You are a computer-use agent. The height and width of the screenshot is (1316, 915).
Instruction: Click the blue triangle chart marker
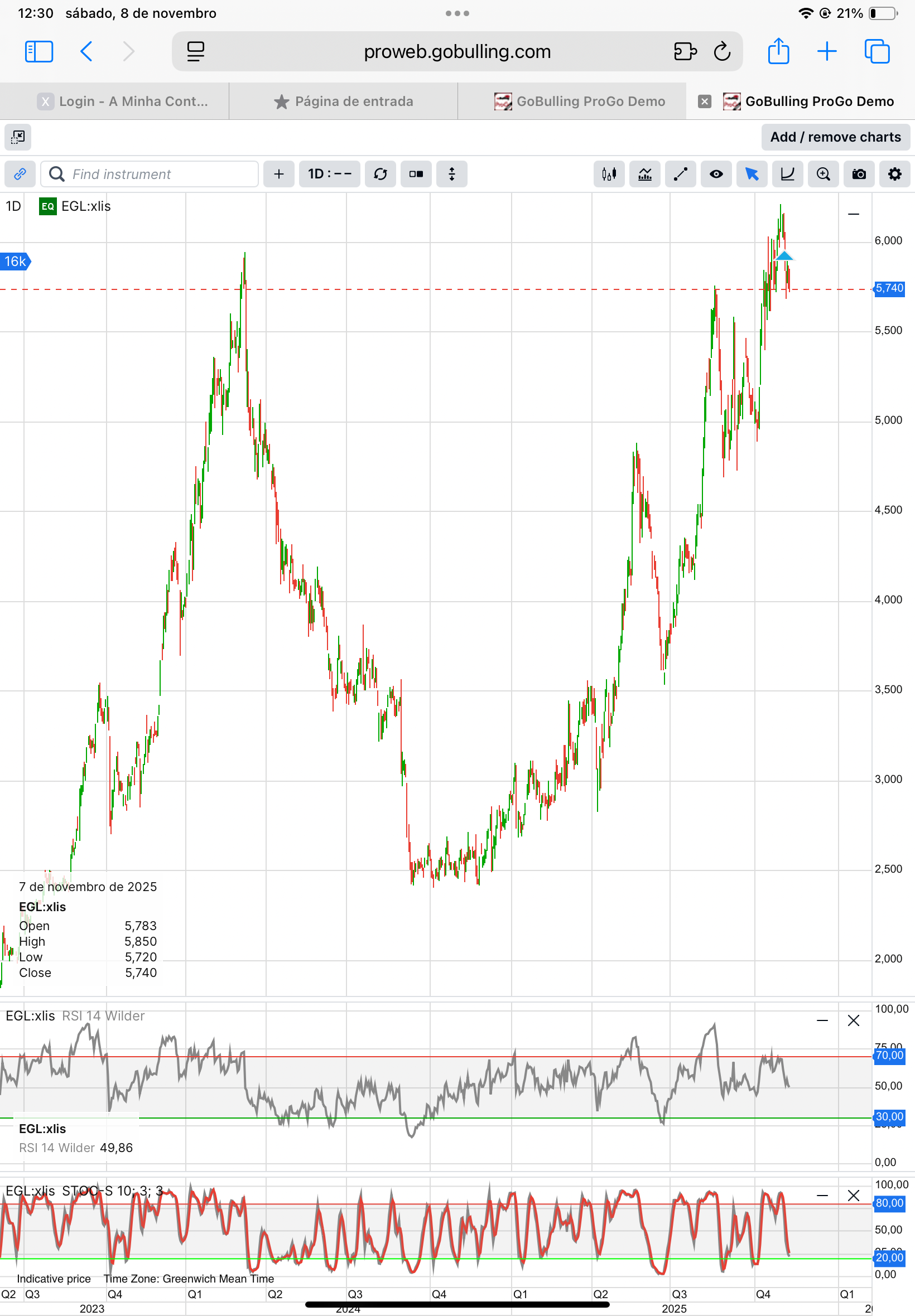pos(784,255)
